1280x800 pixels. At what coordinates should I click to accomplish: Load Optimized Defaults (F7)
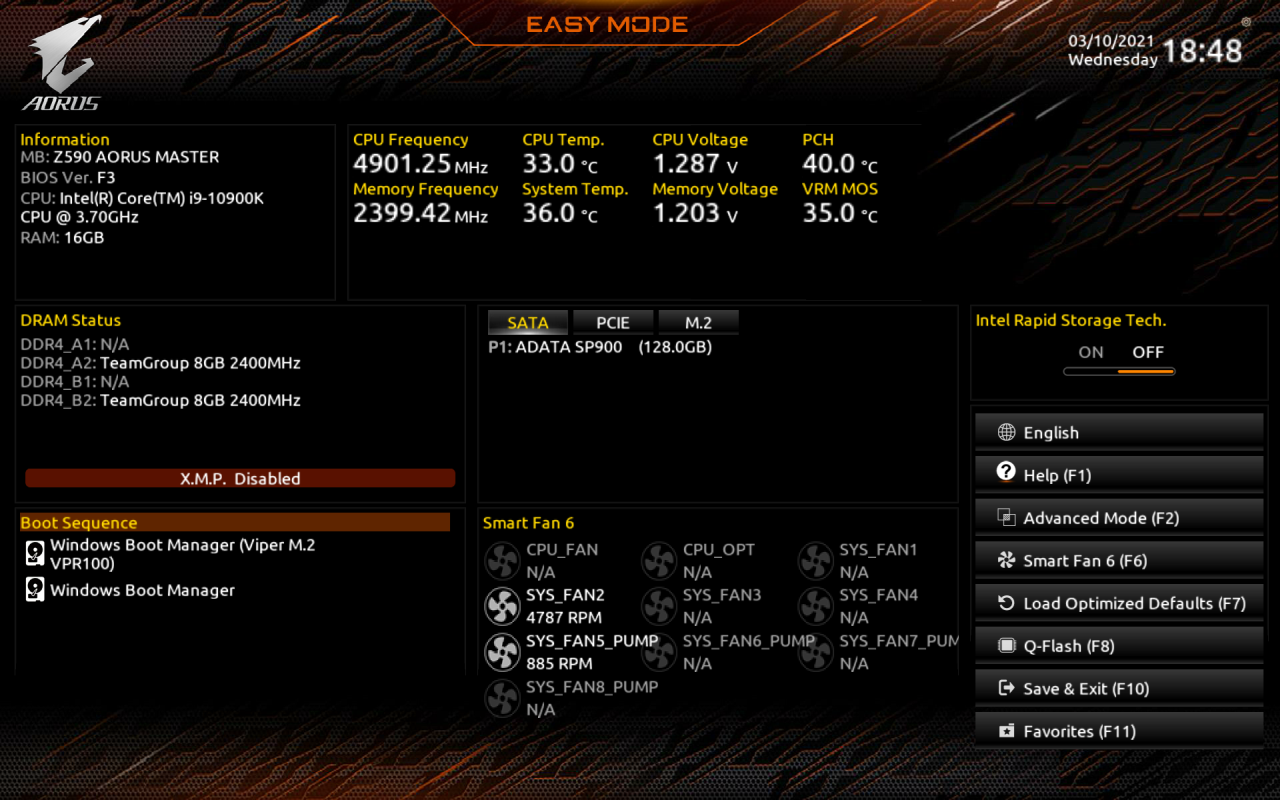pos(1119,603)
